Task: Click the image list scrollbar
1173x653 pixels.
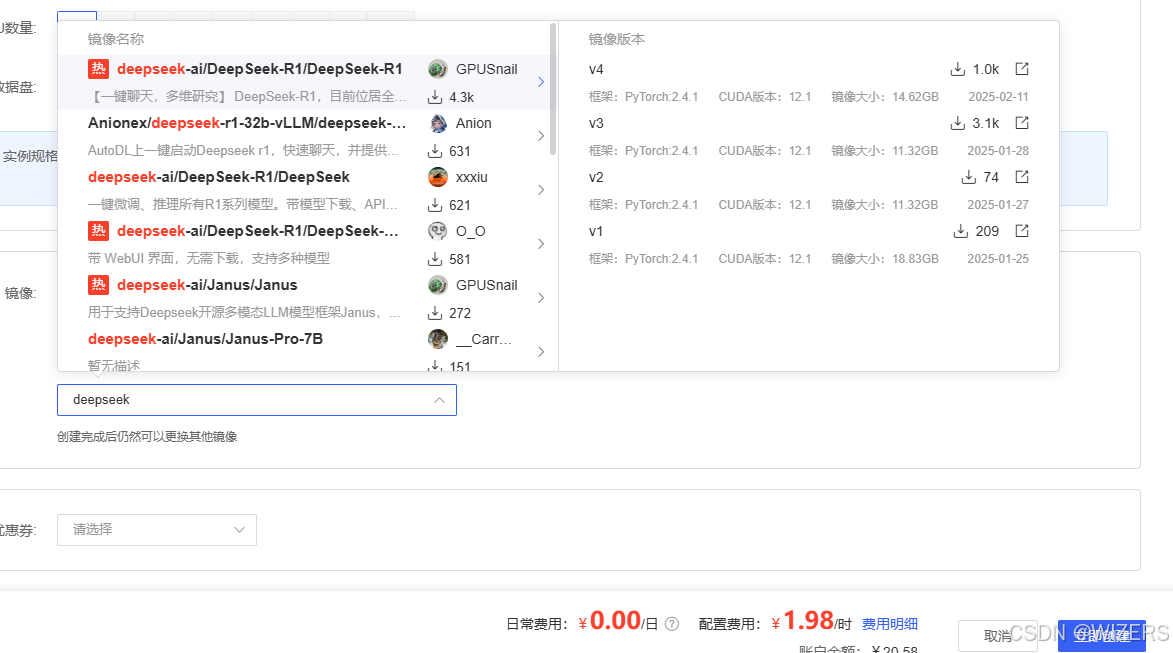Action: (553, 89)
